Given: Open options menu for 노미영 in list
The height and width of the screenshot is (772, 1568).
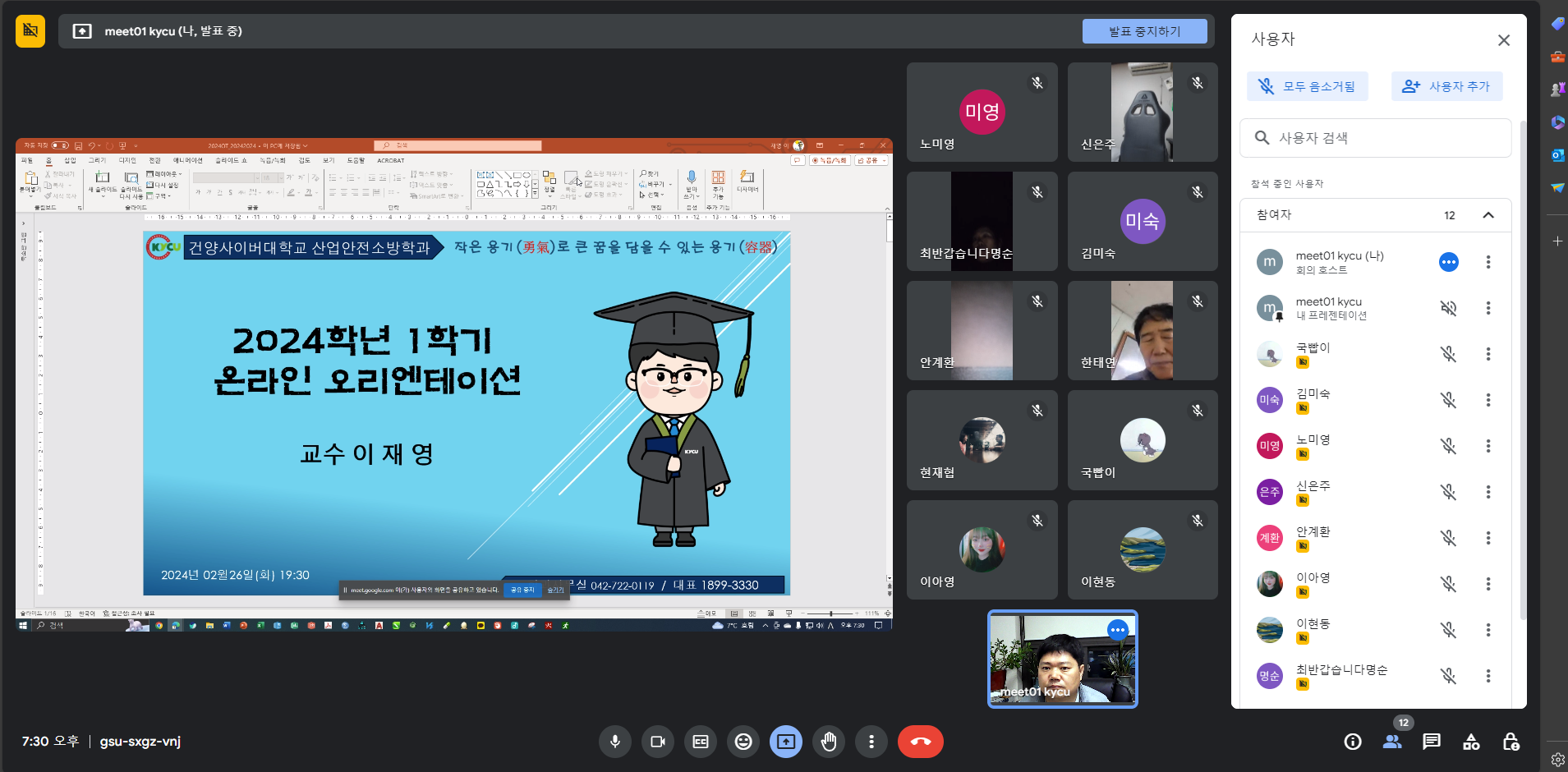Looking at the screenshot, I should pos(1488,446).
